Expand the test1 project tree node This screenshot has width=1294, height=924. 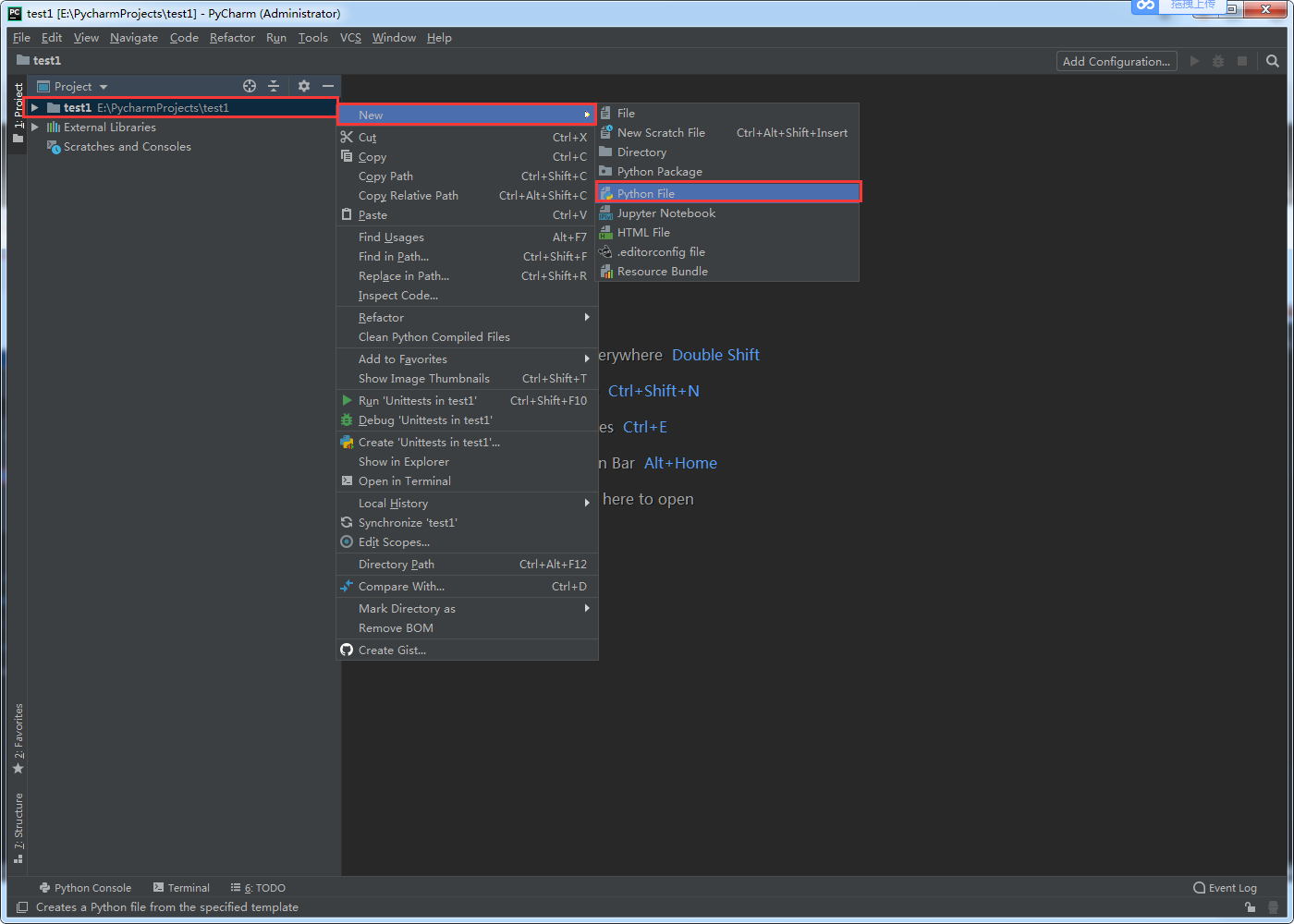(35, 107)
